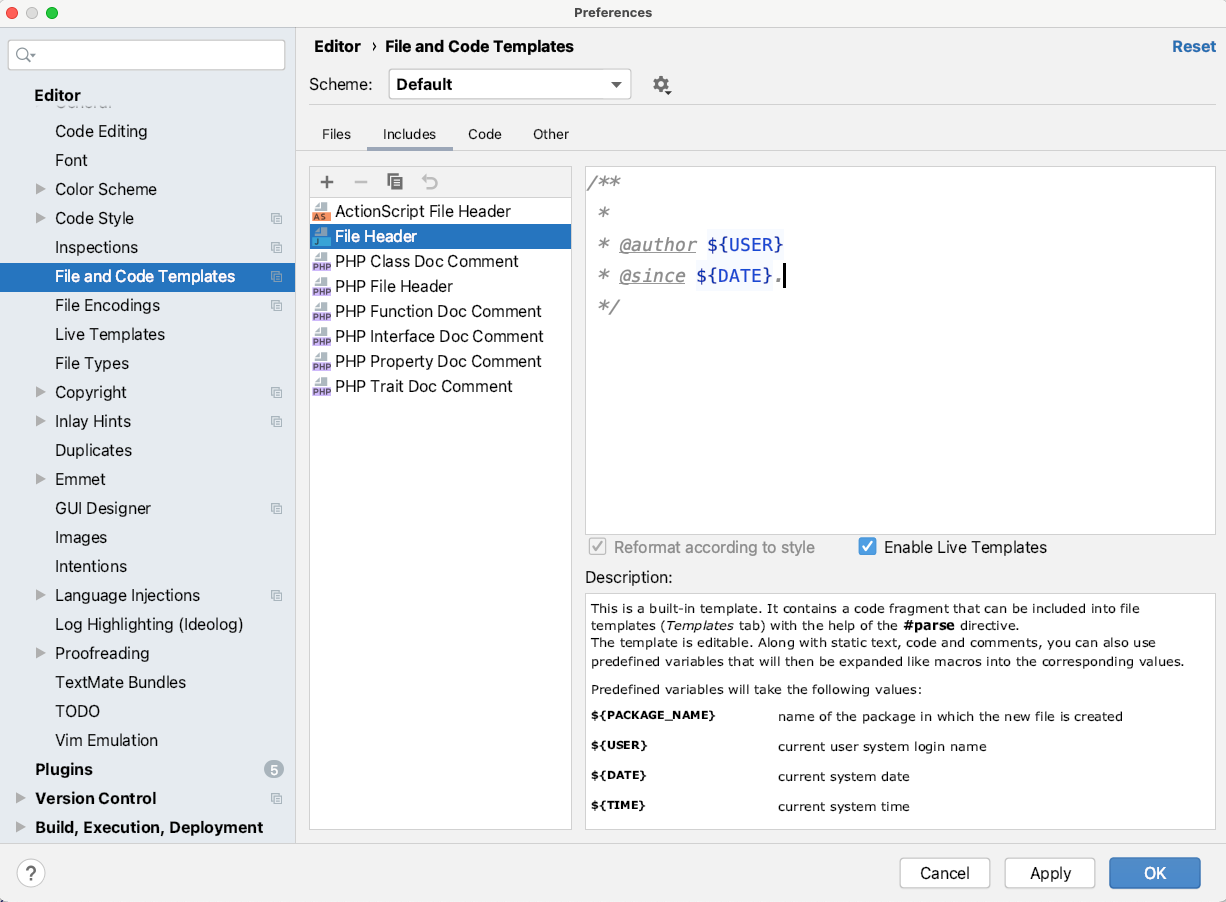Click the project-level icon beside Code Style
1226x902 pixels.
point(277,218)
